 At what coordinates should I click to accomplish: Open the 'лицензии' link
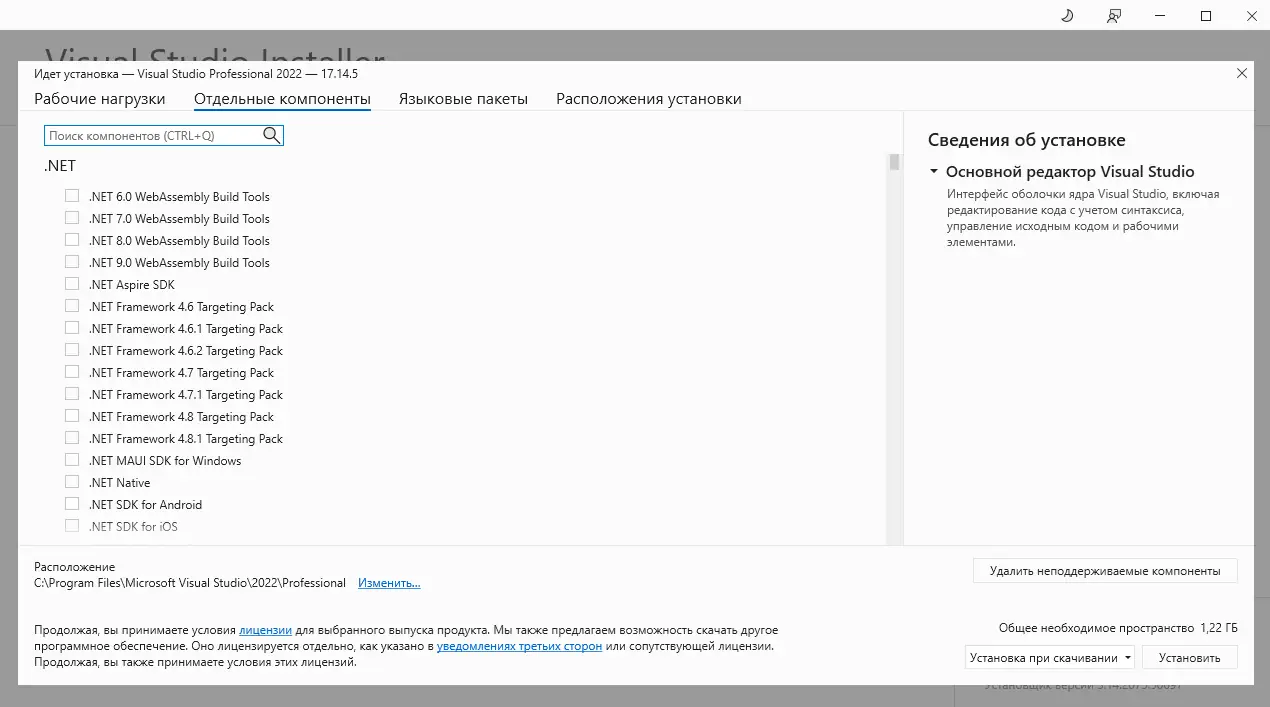[x=265, y=631]
